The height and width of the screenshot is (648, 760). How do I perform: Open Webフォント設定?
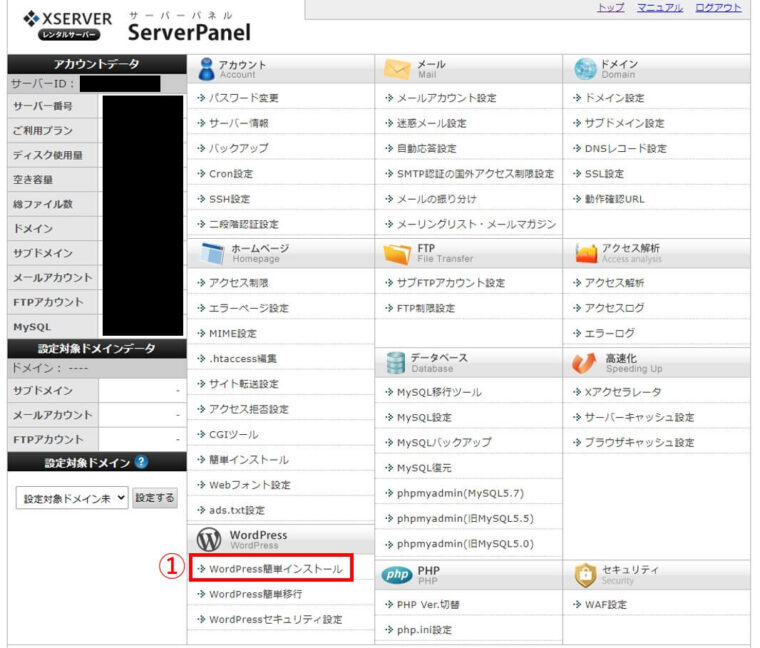point(250,485)
